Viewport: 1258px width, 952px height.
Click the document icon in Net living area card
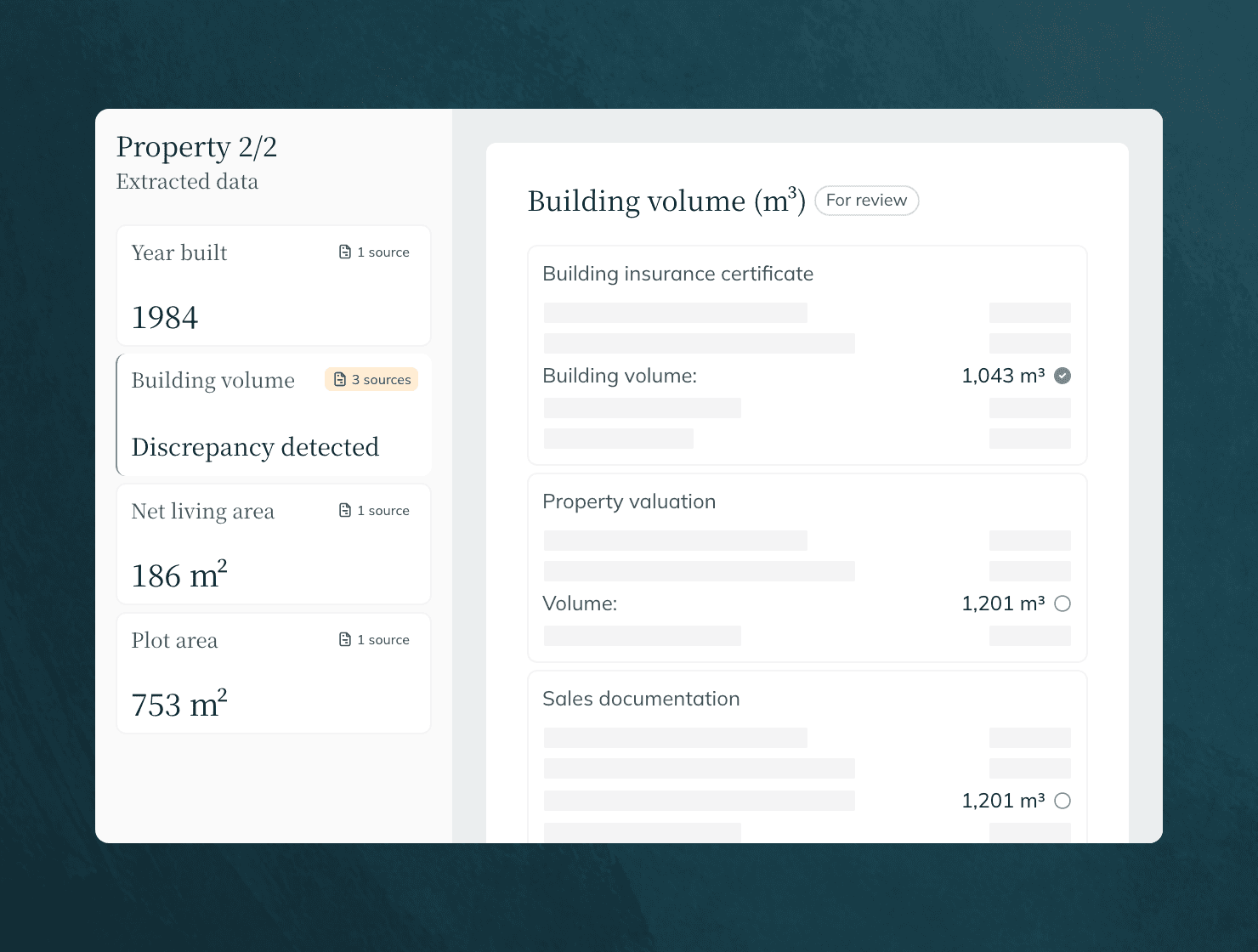tap(345, 511)
